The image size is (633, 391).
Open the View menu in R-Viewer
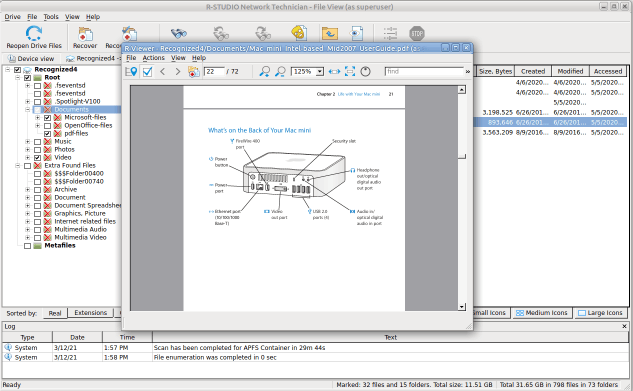[178, 58]
